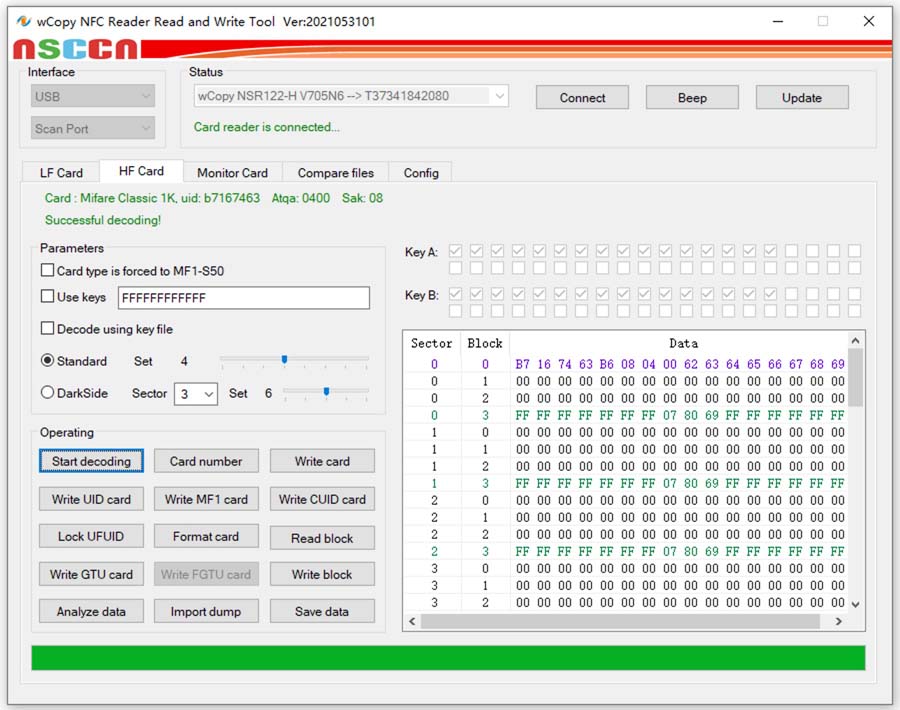Click the data table scroll-down arrow

coord(855,604)
